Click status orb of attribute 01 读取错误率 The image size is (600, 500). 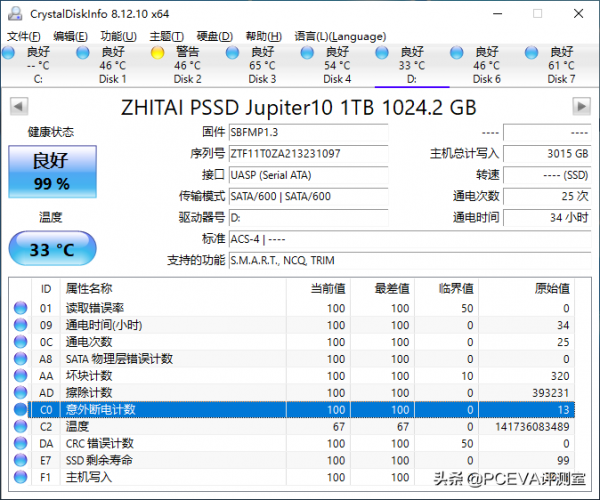click(x=20, y=308)
